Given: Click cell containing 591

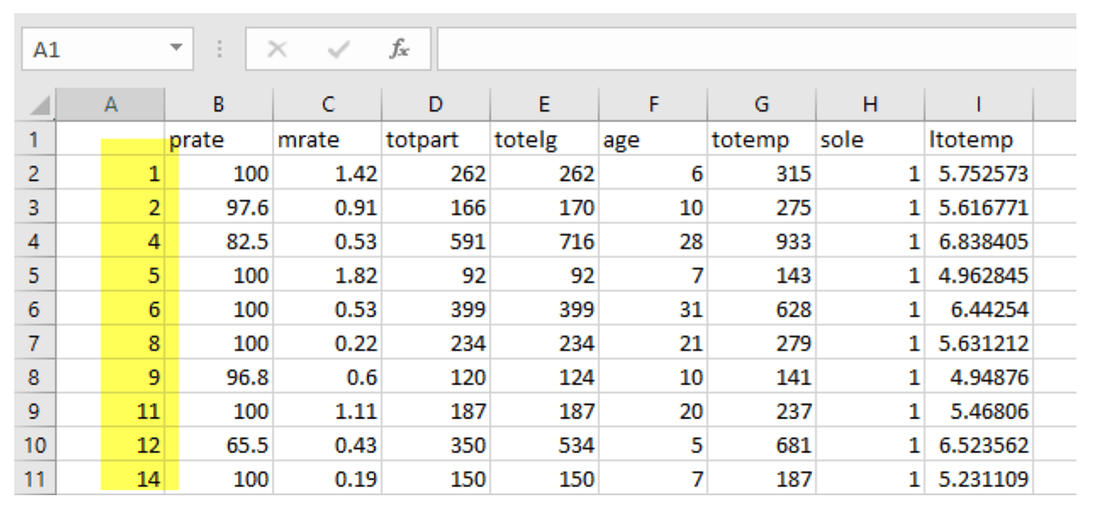Looking at the screenshot, I should [x=436, y=240].
